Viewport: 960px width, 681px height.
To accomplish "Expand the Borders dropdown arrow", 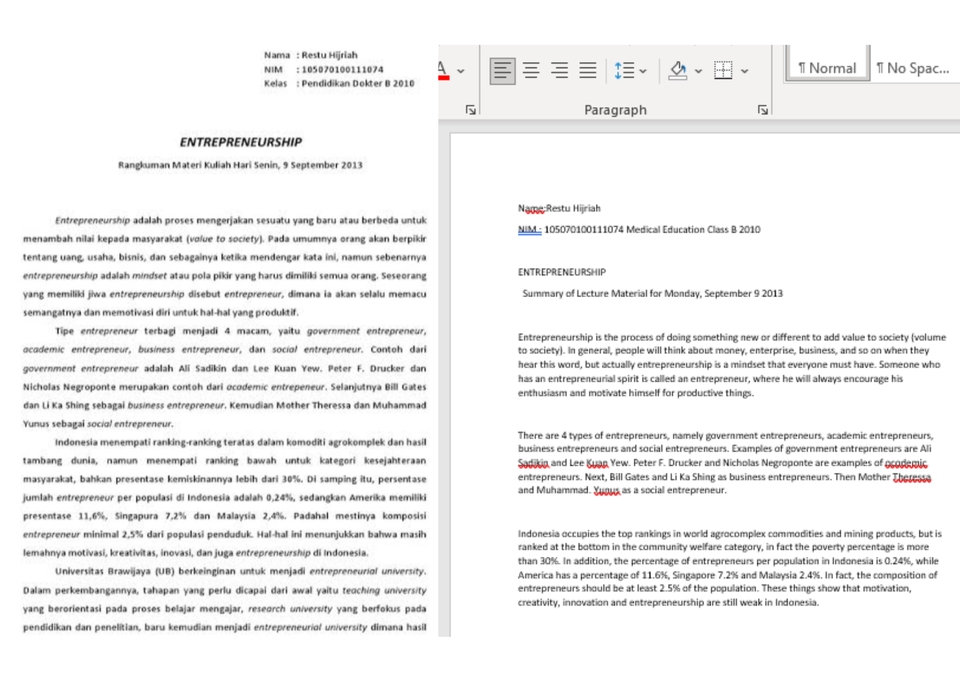I will (x=744, y=71).
